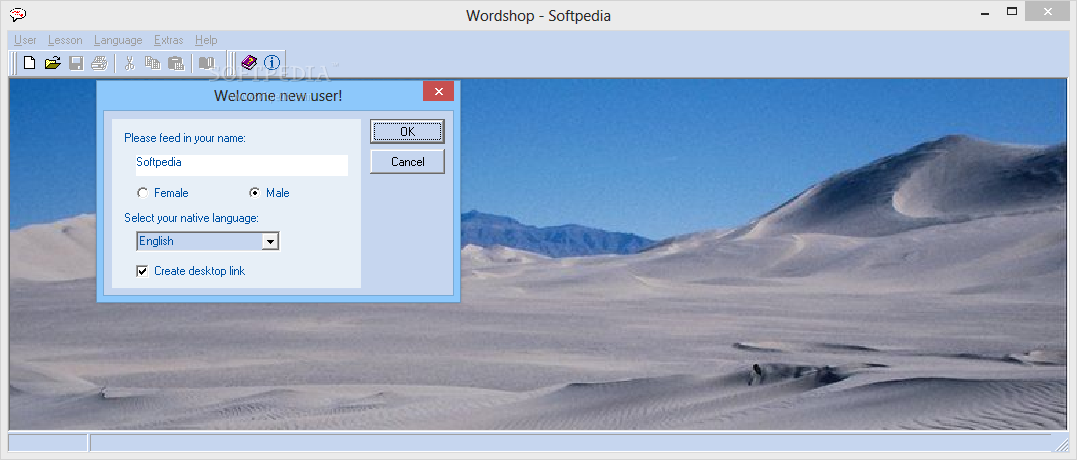Open the purple Help book icon
This screenshot has height=460, width=1077.
pos(249,63)
